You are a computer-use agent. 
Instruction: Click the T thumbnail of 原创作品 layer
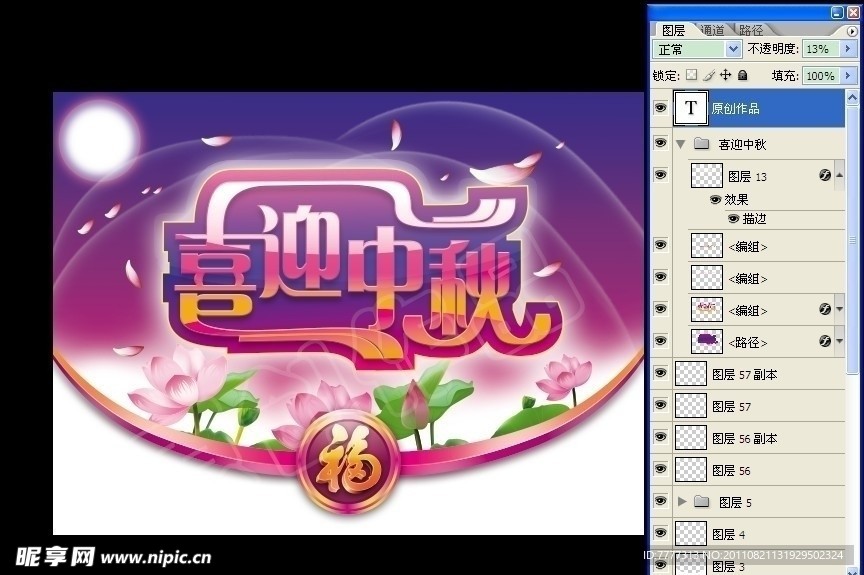click(690, 108)
